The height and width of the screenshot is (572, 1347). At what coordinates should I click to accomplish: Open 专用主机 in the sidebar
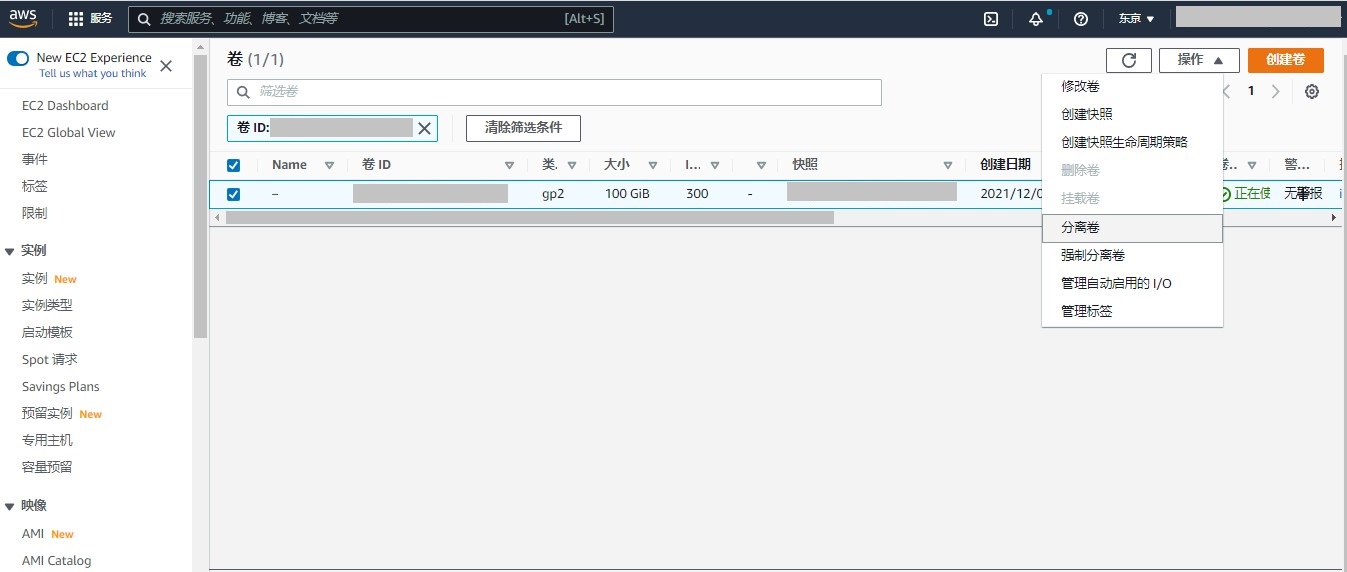pyautogui.click(x=47, y=440)
